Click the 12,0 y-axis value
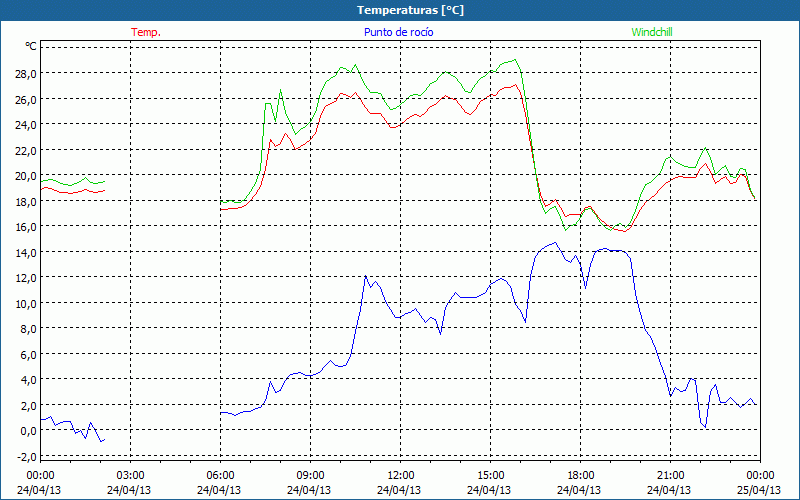The width and height of the screenshot is (800, 500). [x=26, y=278]
